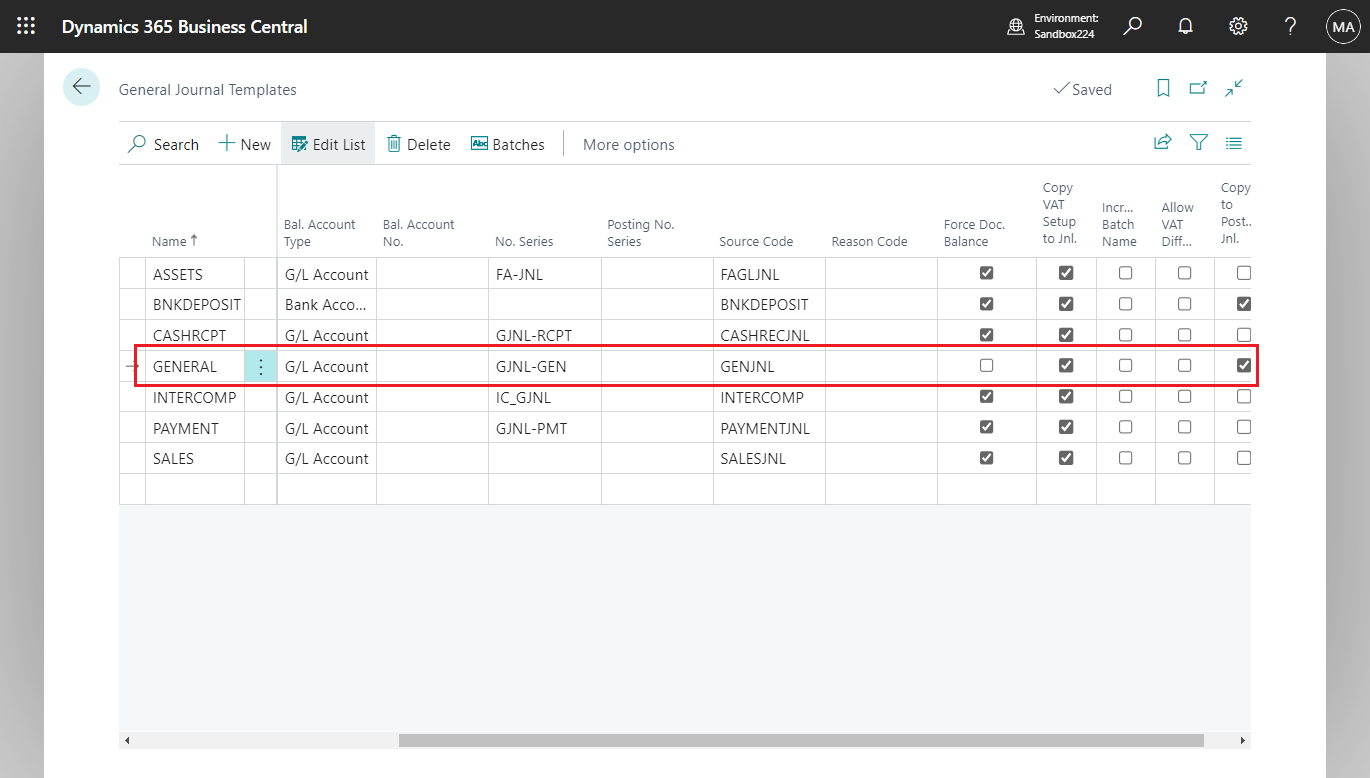Create a new journal template with New
The height and width of the screenshot is (778, 1370).
[x=244, y=144]
